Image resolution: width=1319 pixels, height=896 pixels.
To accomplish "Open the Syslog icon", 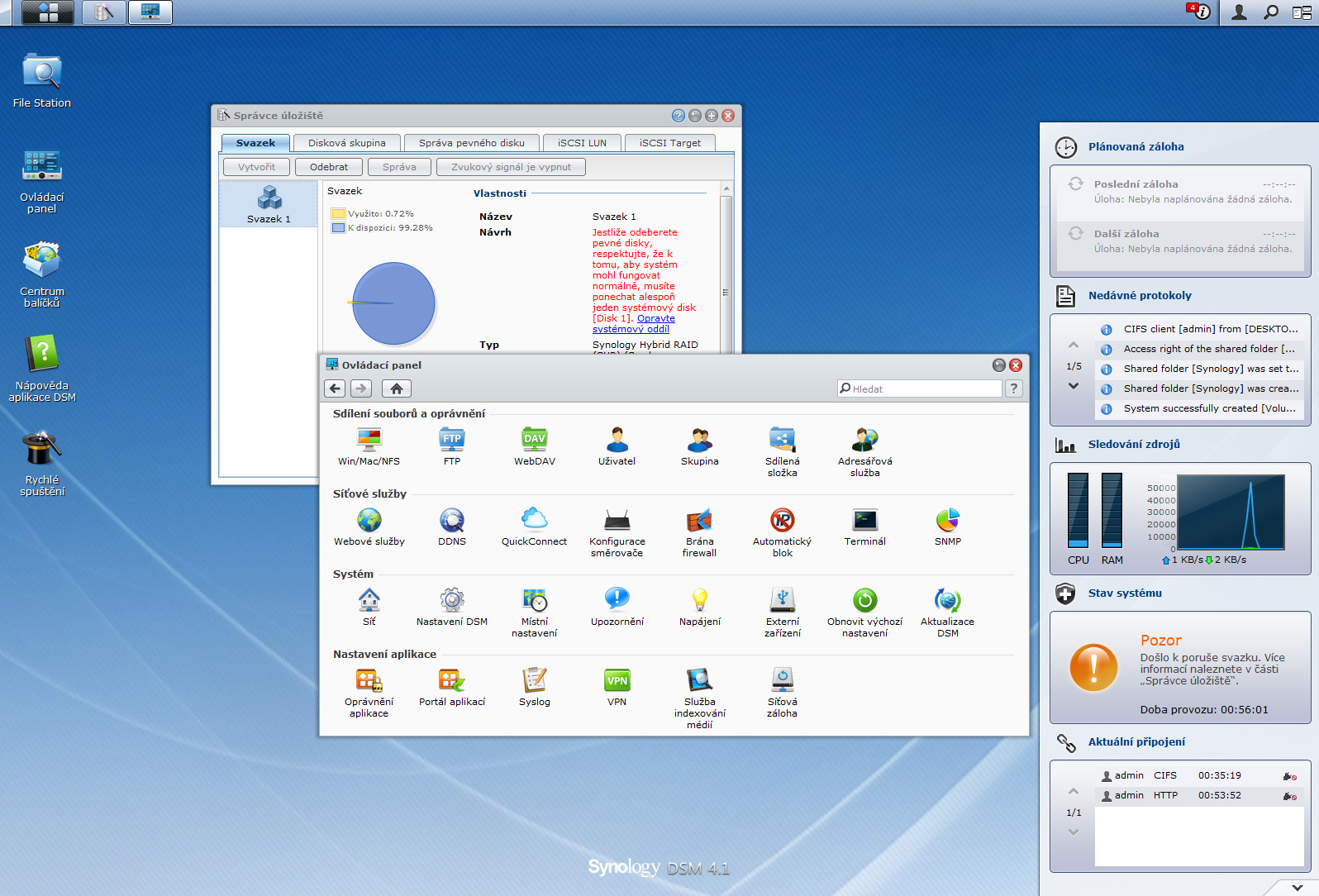I will [534, 681].
